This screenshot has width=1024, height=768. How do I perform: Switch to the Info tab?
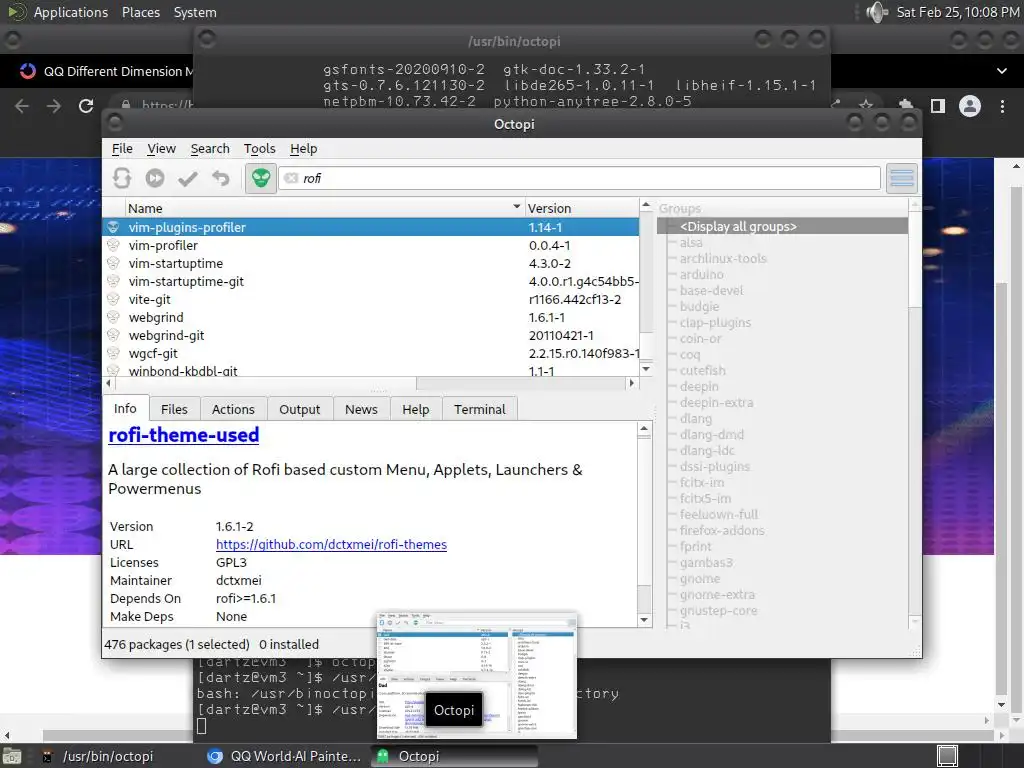(125, 408)
